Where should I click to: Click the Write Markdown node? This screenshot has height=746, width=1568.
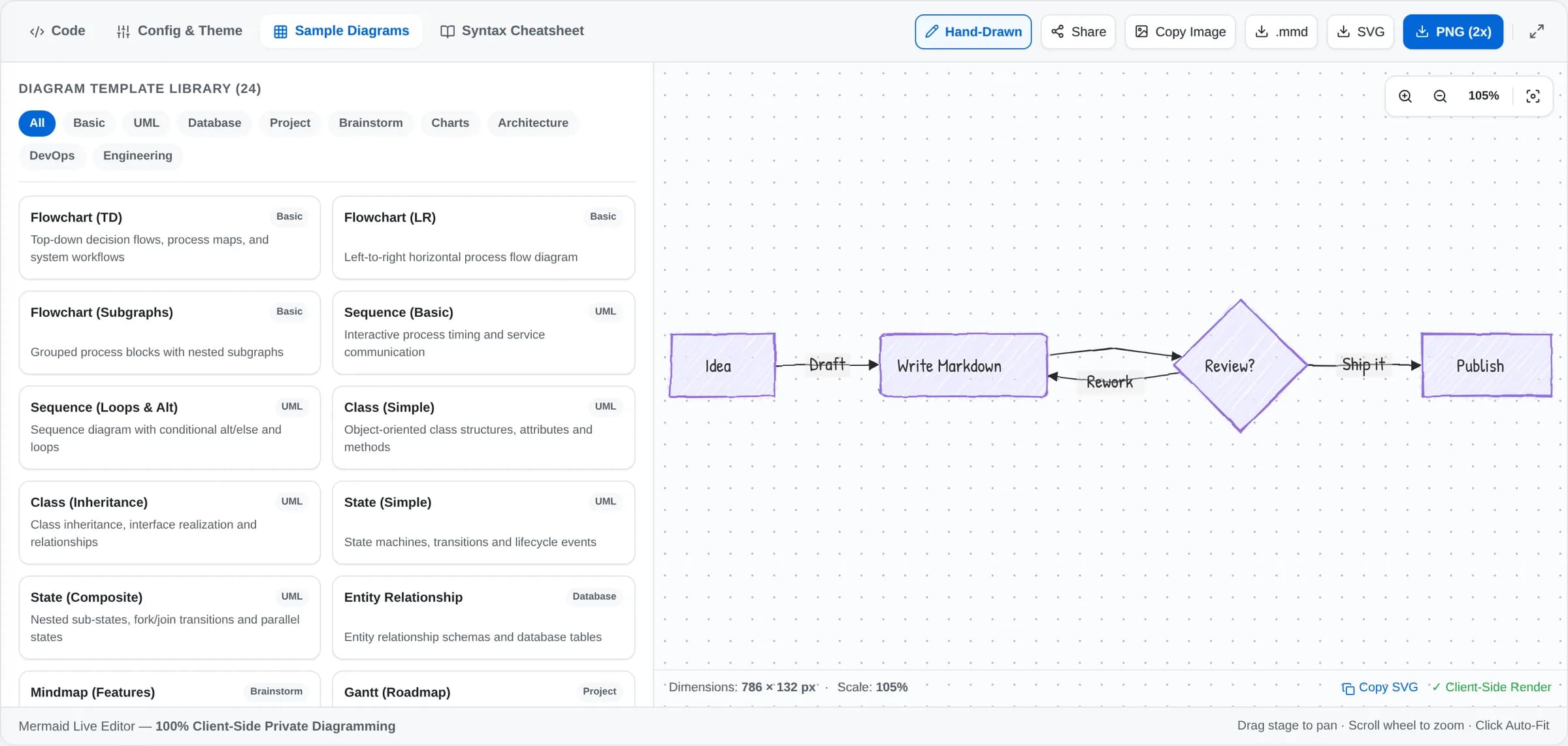pos(964,365)
